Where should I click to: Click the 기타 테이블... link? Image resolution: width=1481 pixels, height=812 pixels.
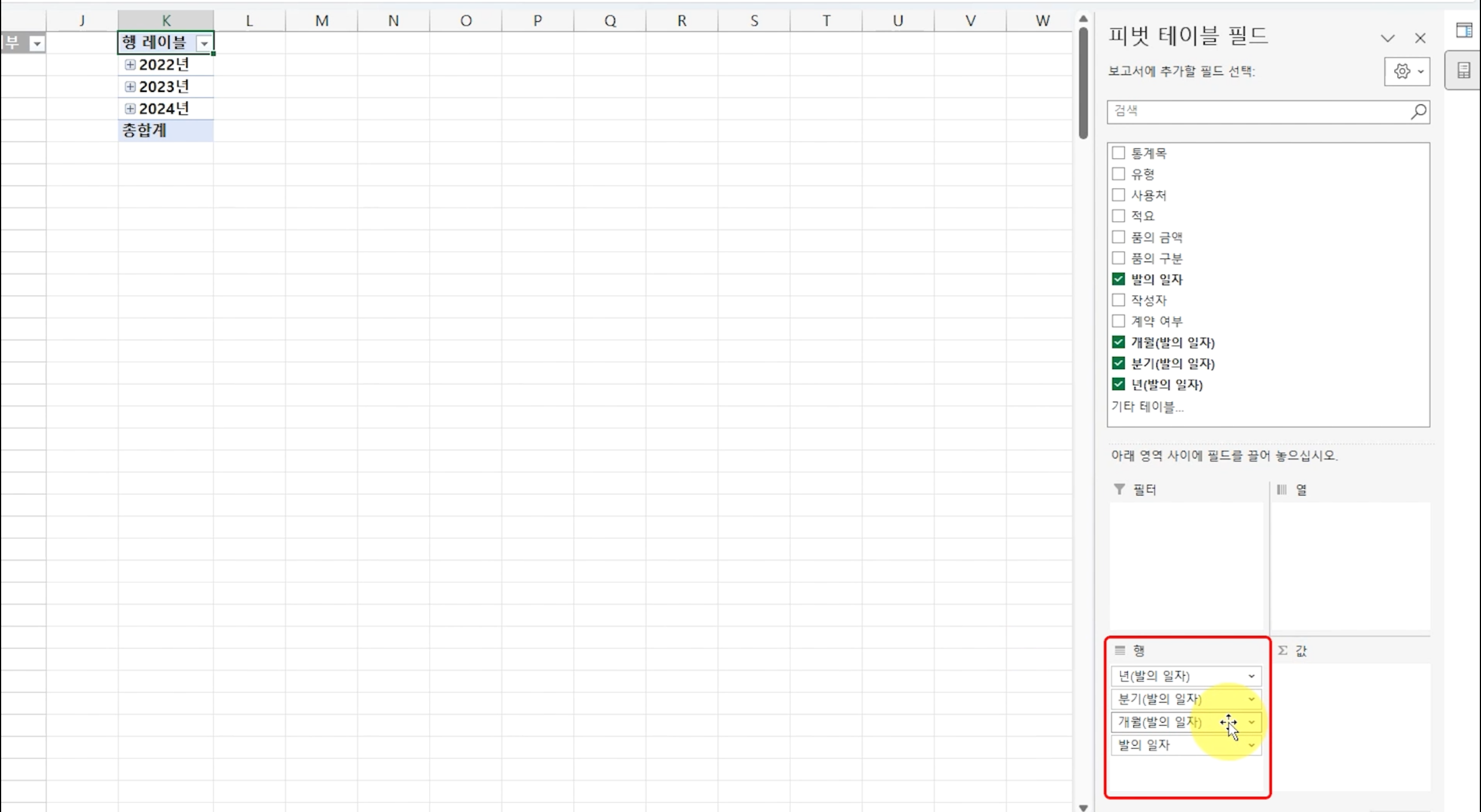coord(1147,407)
